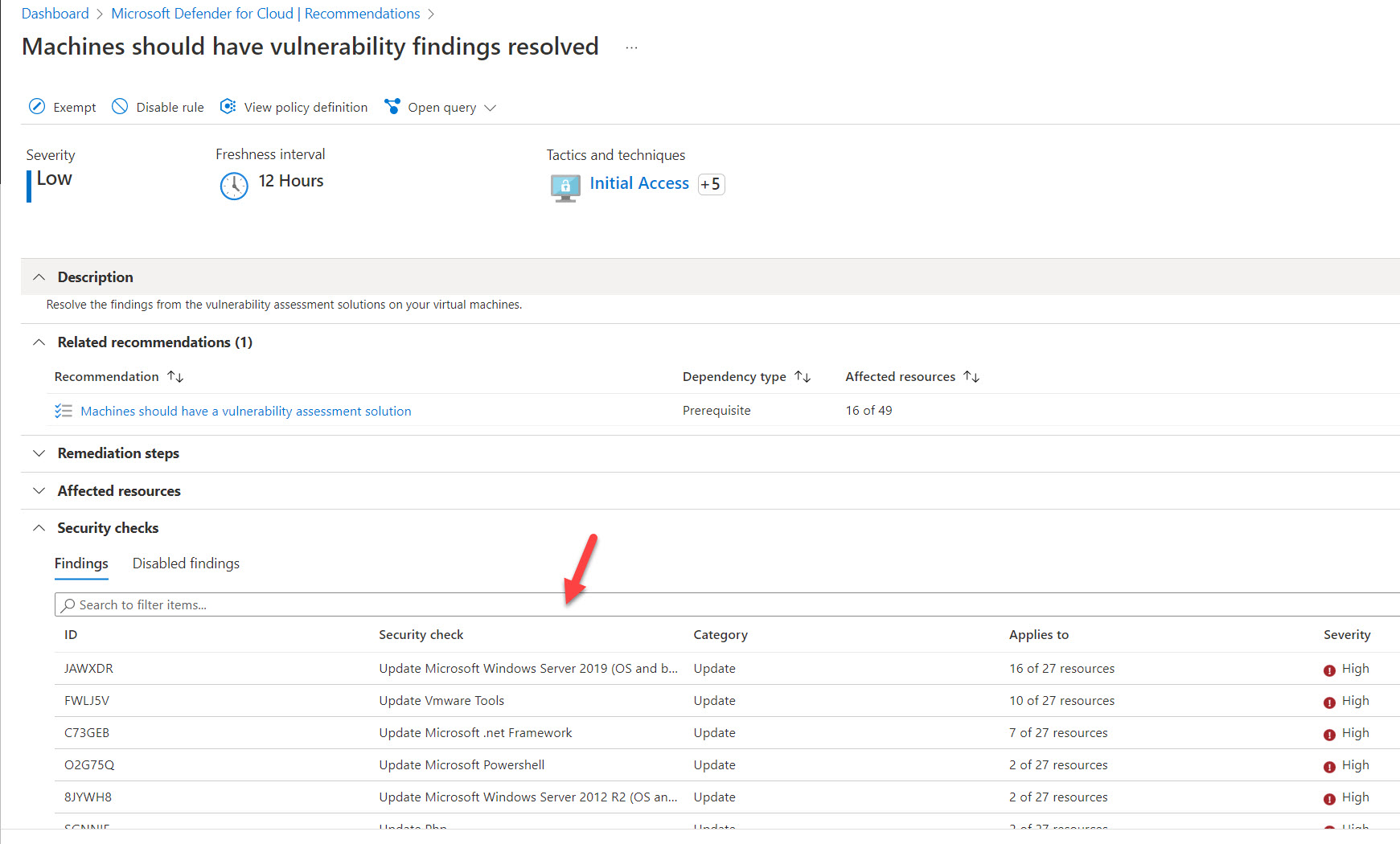Click the Disable rule icon
The image size is (1400, 844).
(x=120, y=107)
